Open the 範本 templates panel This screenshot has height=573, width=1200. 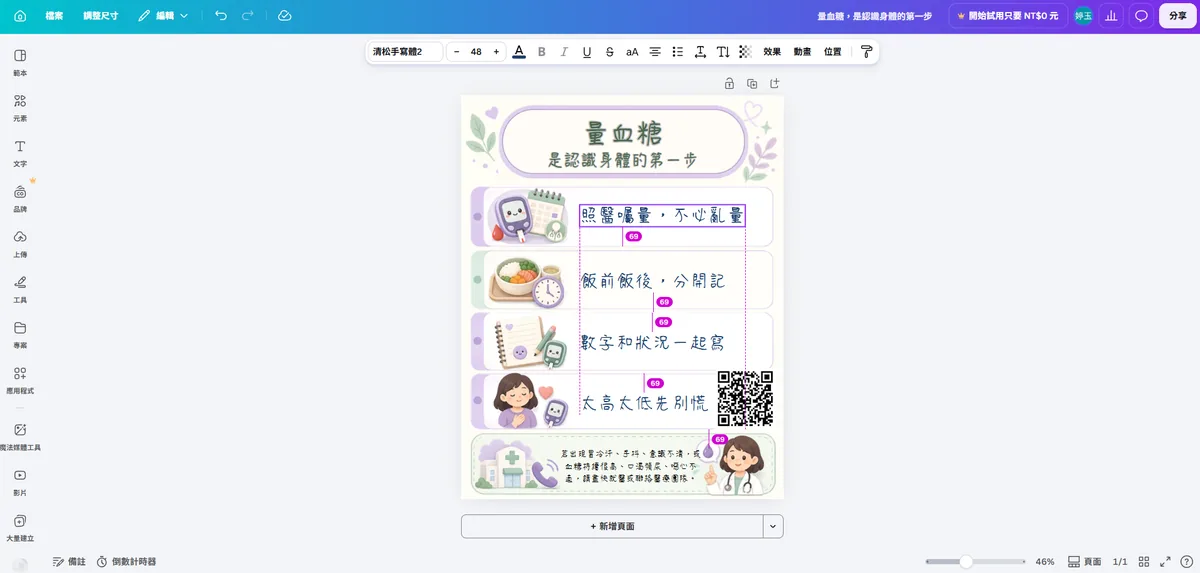click(x=20, y=62)
